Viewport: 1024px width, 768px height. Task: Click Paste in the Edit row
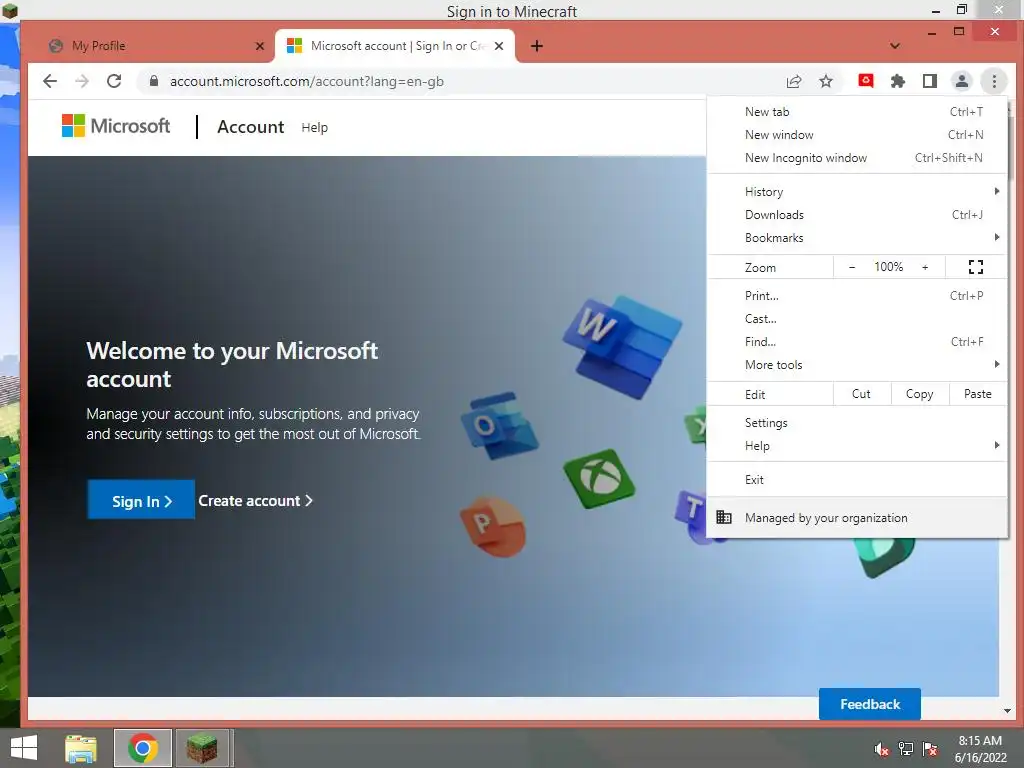[x=978, y=394]
